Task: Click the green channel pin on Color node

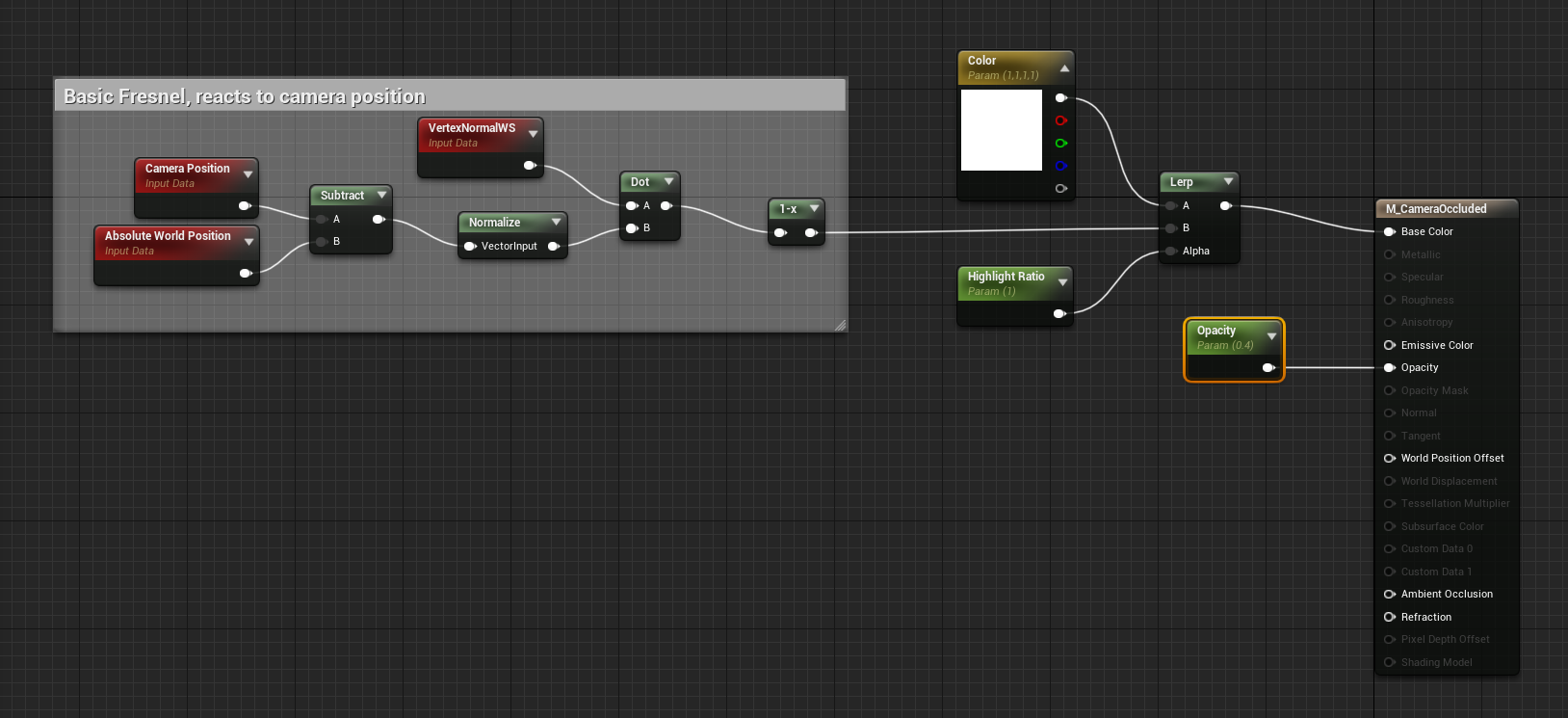Action: click(1060, 143)
